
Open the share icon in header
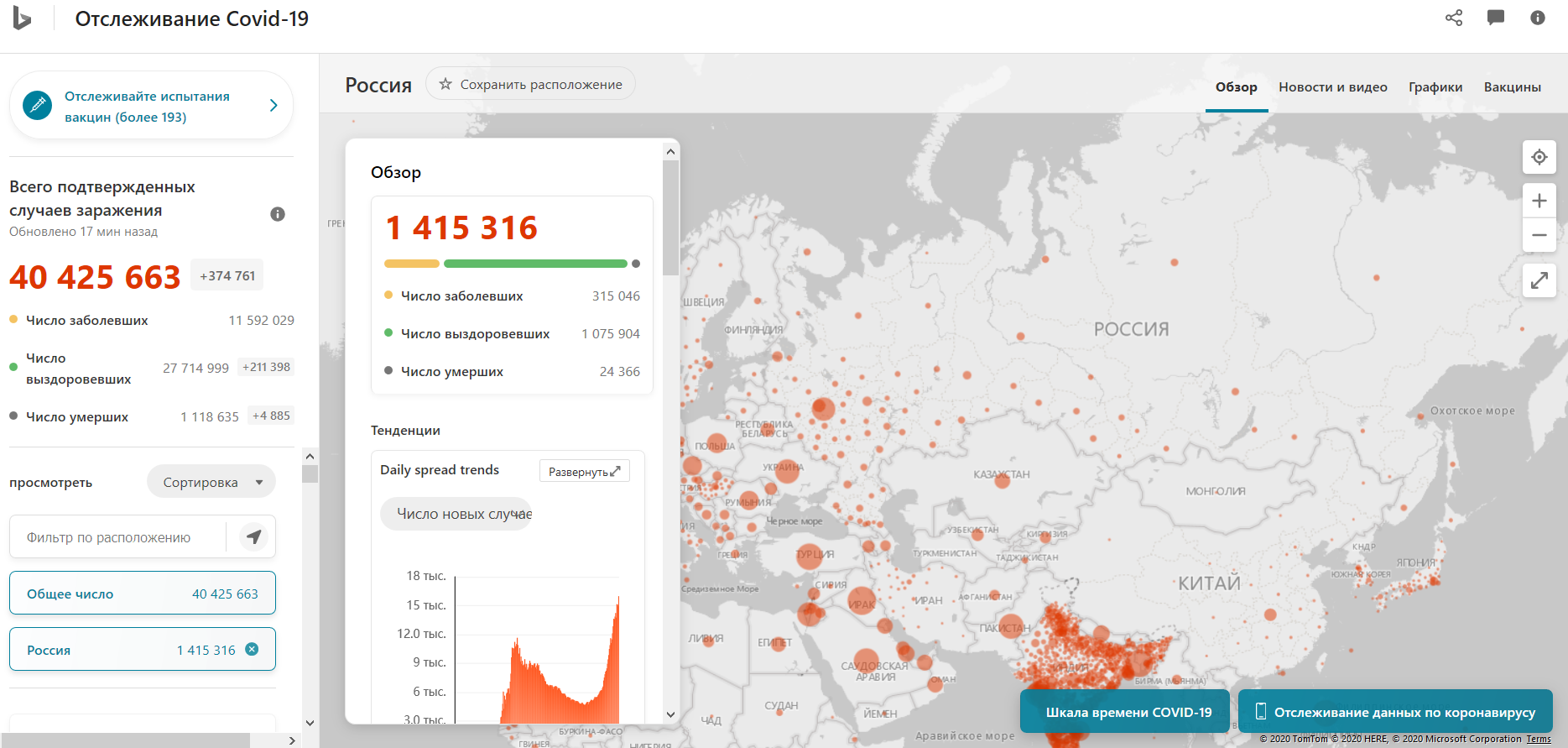[x=1454, y=18]
